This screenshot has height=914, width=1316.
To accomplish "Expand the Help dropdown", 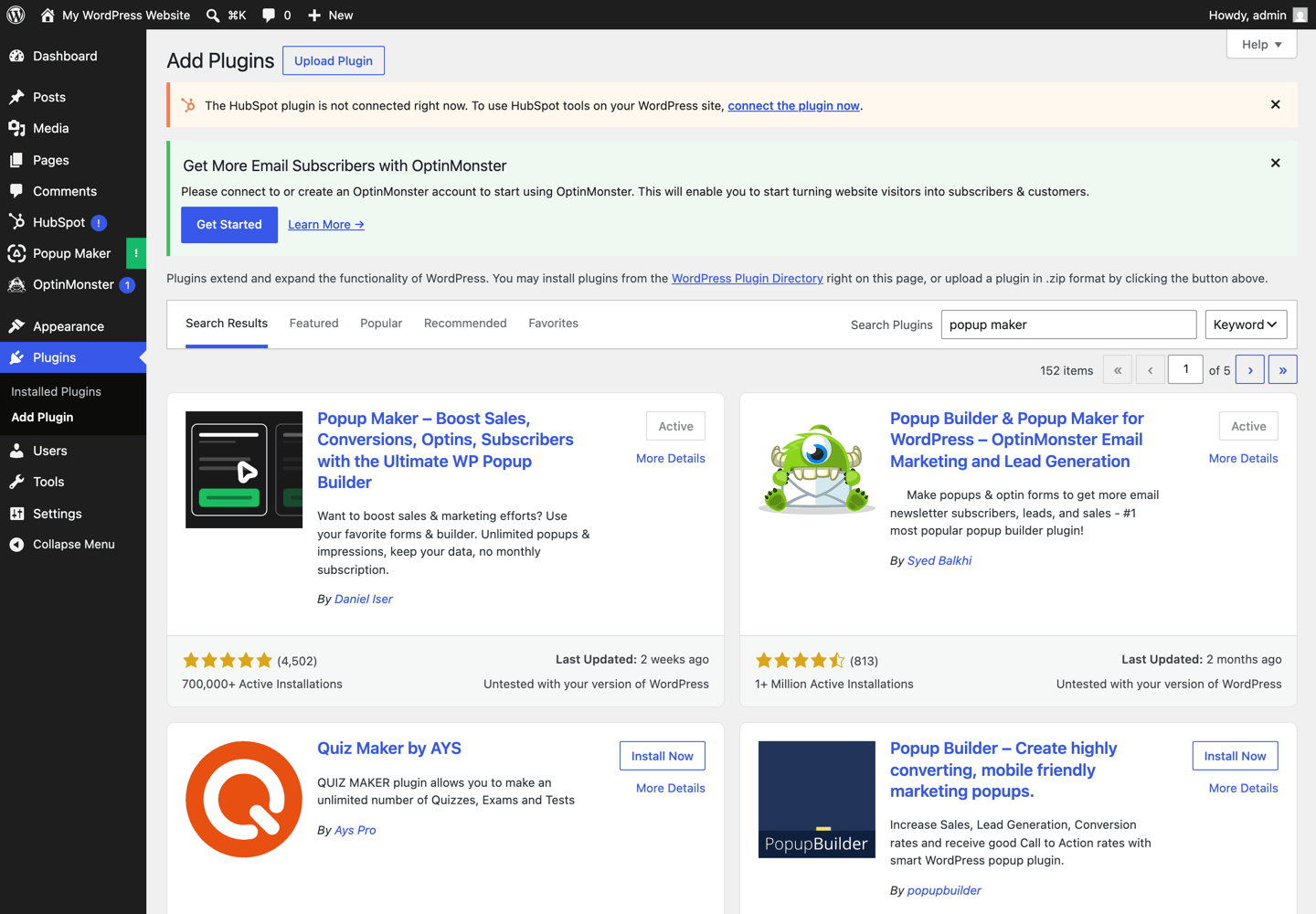I will point(1261,44).
